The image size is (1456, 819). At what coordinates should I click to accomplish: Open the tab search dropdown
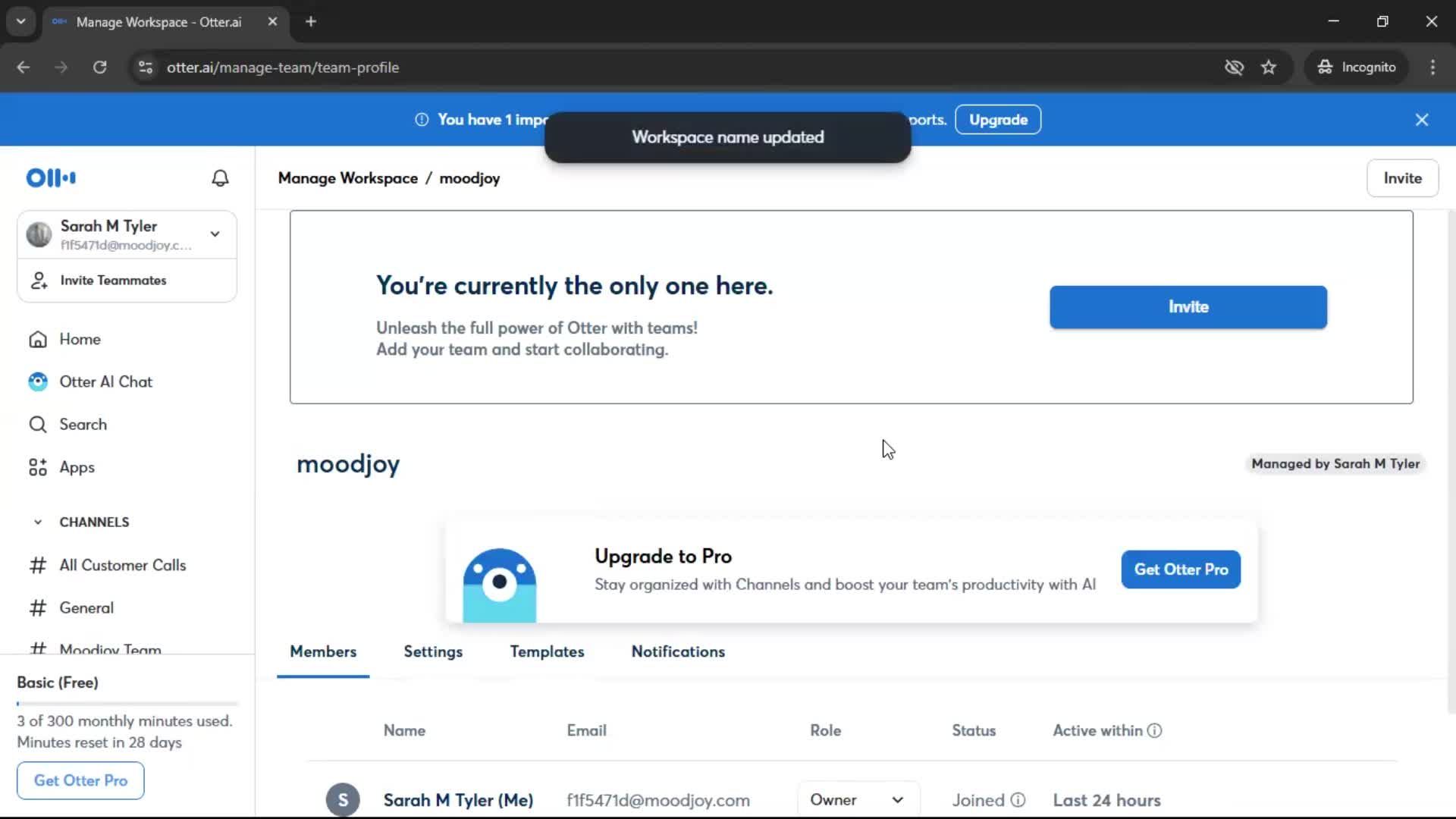coord(21,21)
